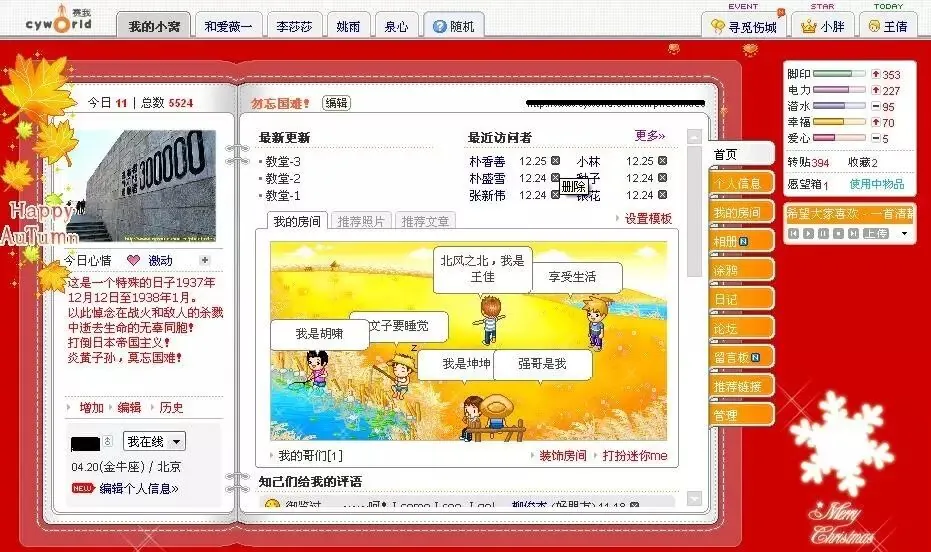This screenshot has width=931, height=552.
Task: Click the 编辑 button next to 勿忘国难
Action: coord(336,103)
